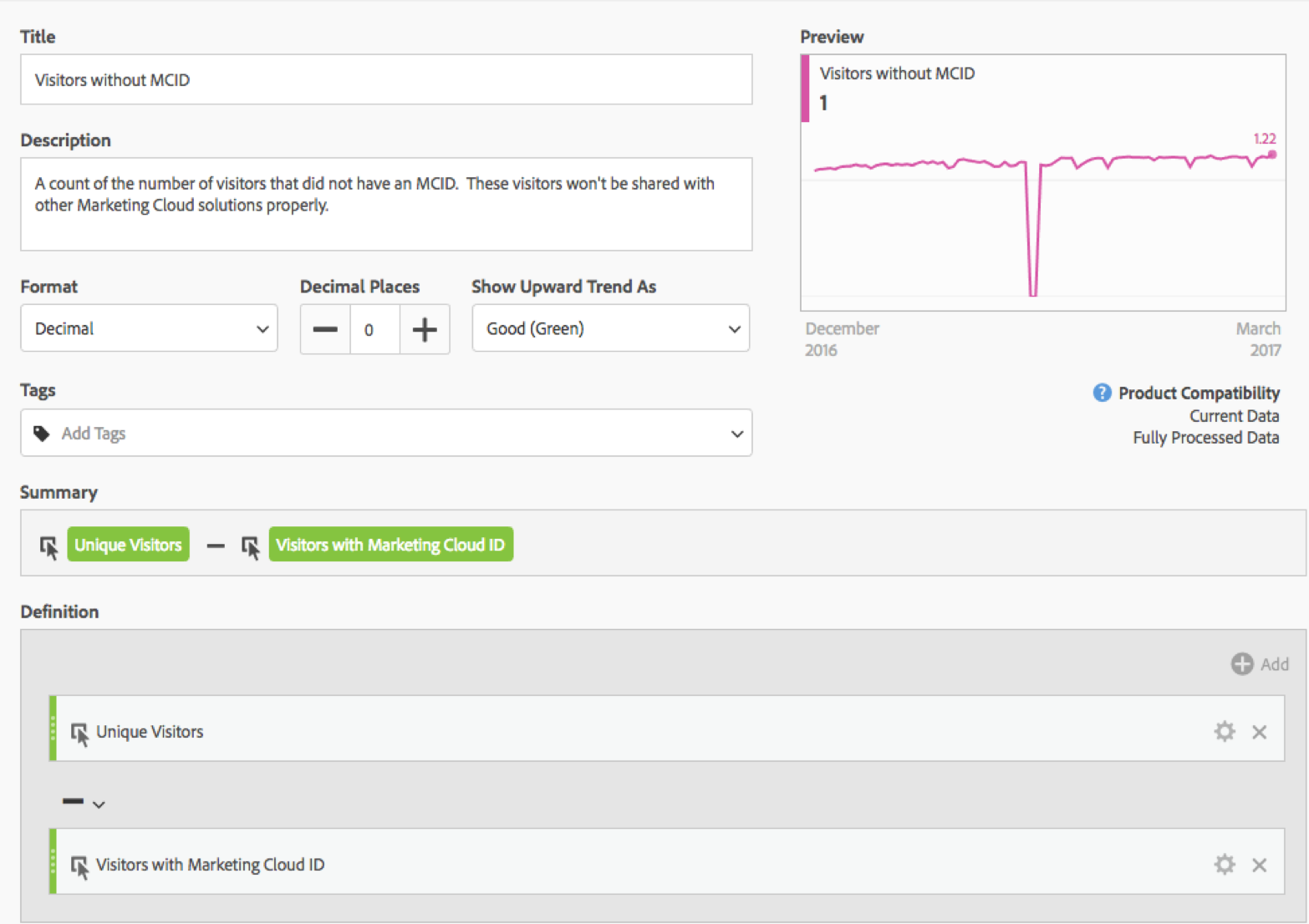1309x924 pixels.
Task: Decrease decimal places with minus button
Action: tap(325, 329)
